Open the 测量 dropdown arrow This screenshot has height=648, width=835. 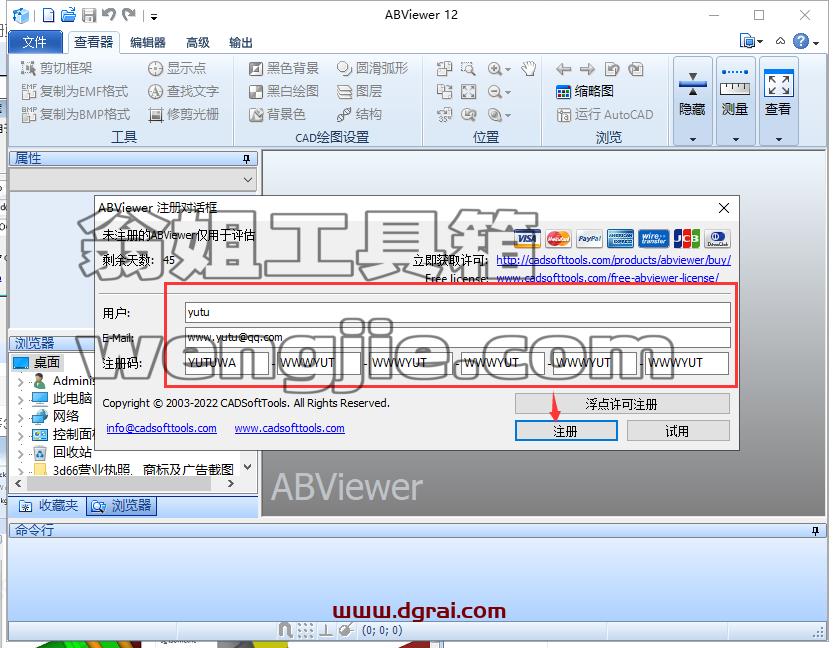[735, 139]
